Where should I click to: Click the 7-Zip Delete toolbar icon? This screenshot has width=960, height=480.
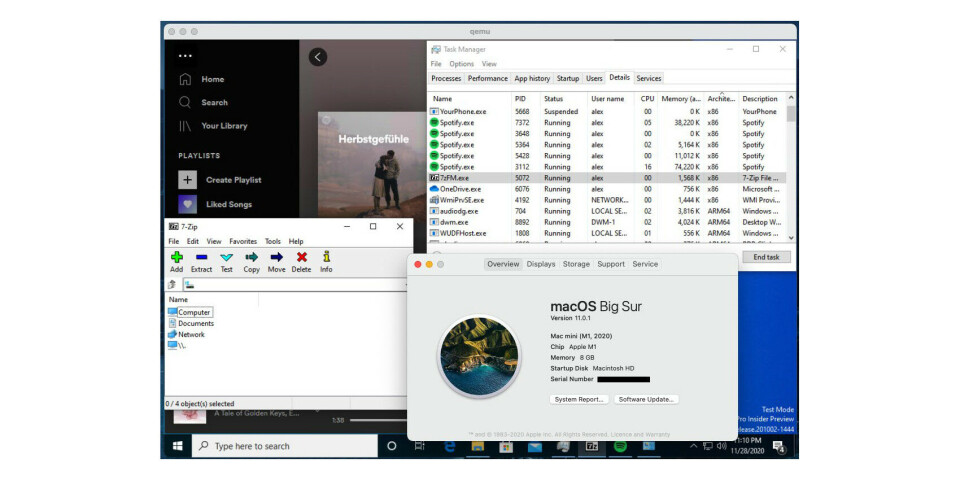pyautogui.click(x=301, y=257)
